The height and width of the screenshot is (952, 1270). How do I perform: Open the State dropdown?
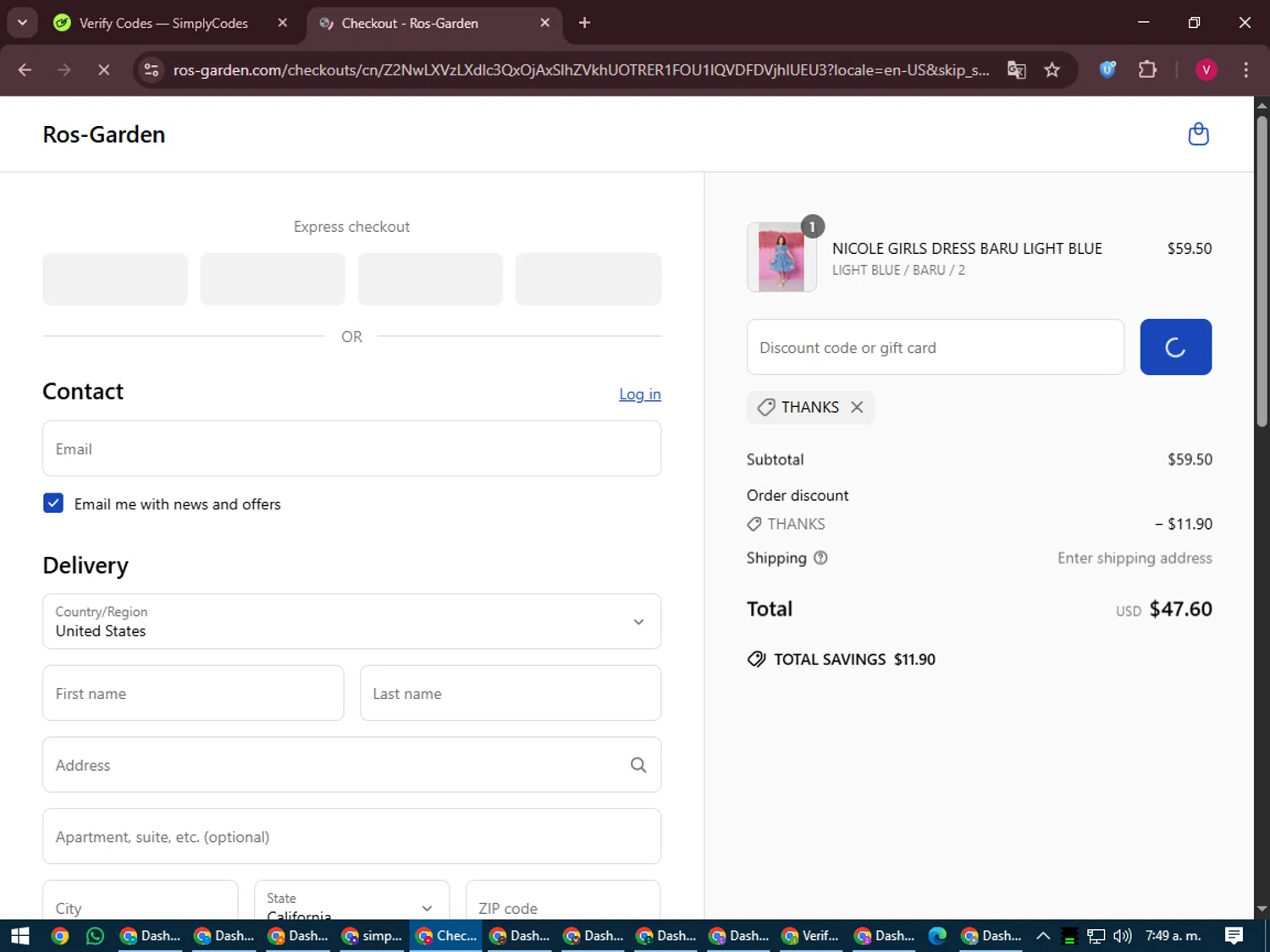tap(351, 900)
